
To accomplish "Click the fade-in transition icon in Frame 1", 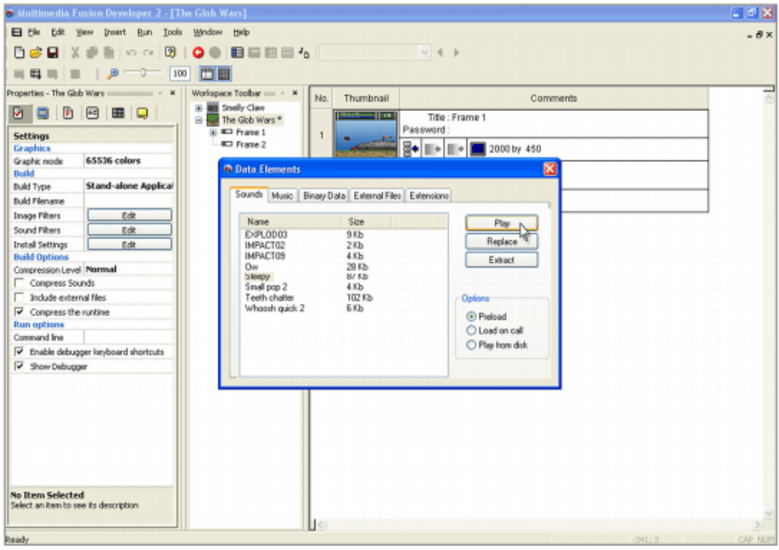I will [x=432, y=149].
